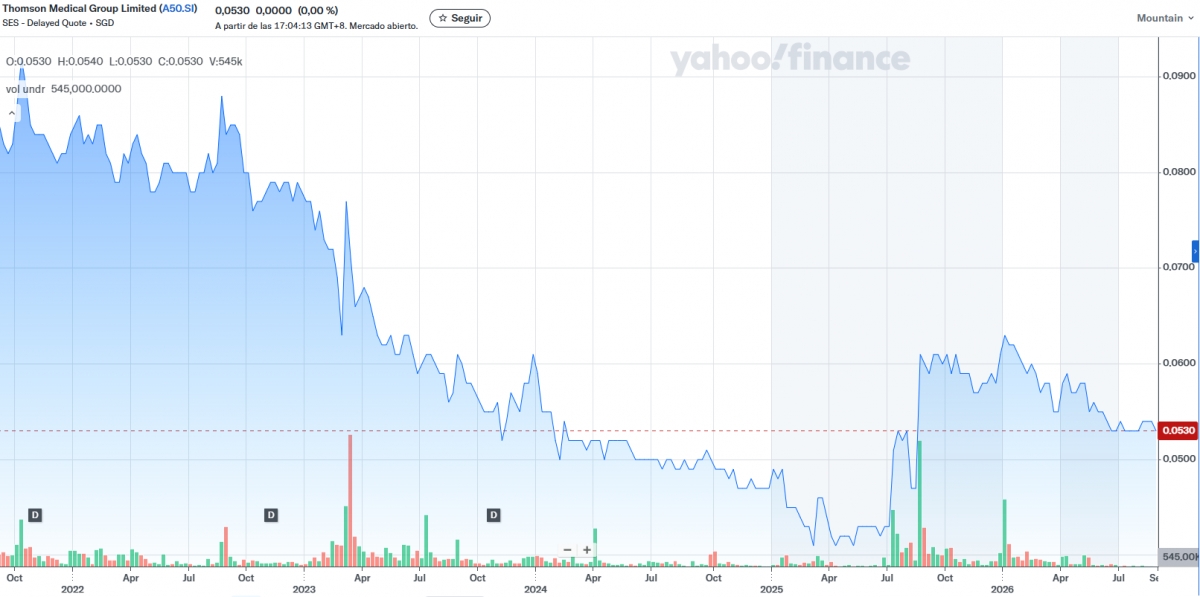The height and width of the screenshot is (597, 1200).
Task: Click the vol undr 545,000,0000 legend
Action: coord(64,88)
